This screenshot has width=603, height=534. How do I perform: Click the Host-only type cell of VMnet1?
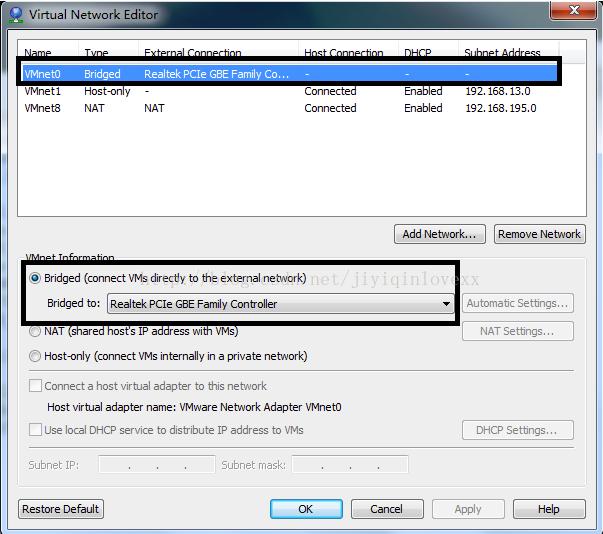[x=107, y=91]
